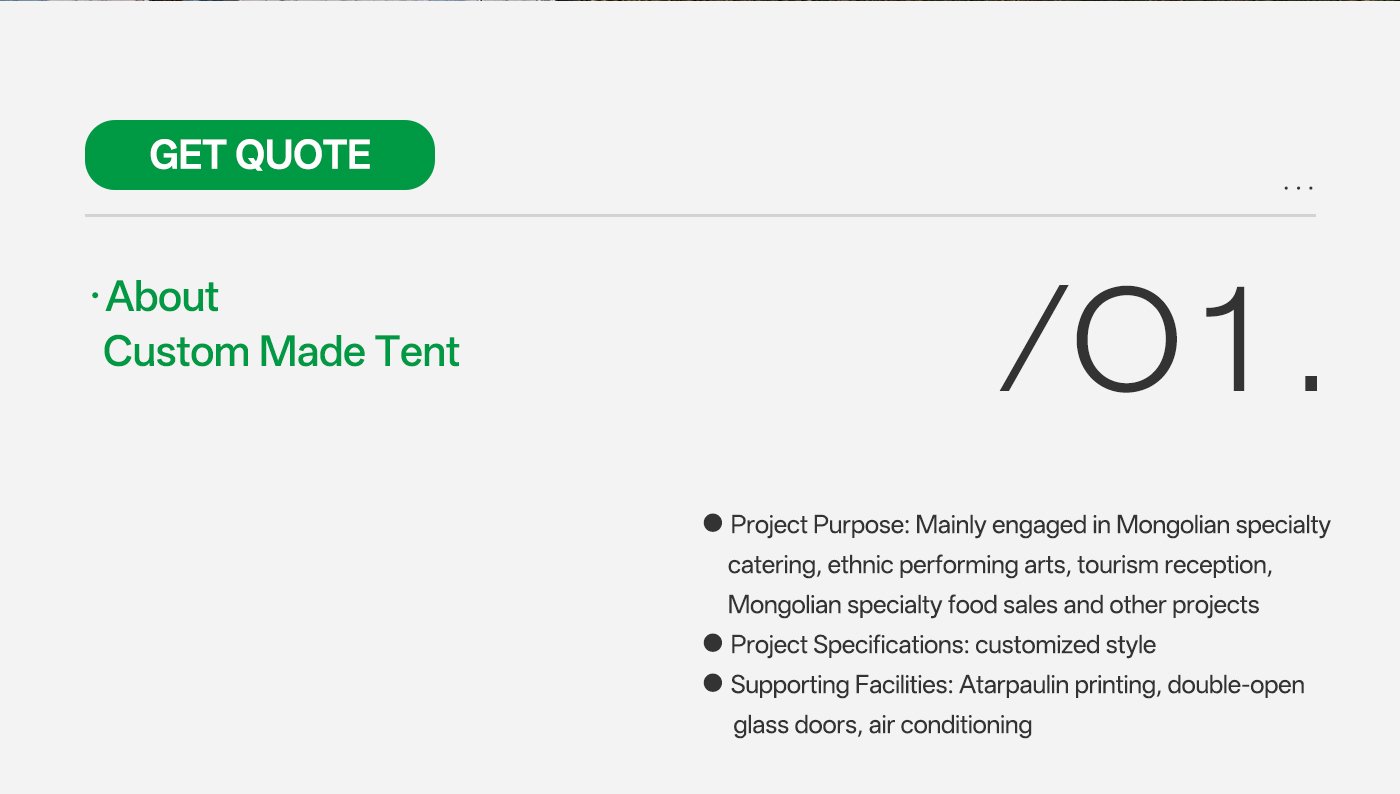Click the green GET QUOTE button
The image size is (1400, 794).
[x=260, y=155]
